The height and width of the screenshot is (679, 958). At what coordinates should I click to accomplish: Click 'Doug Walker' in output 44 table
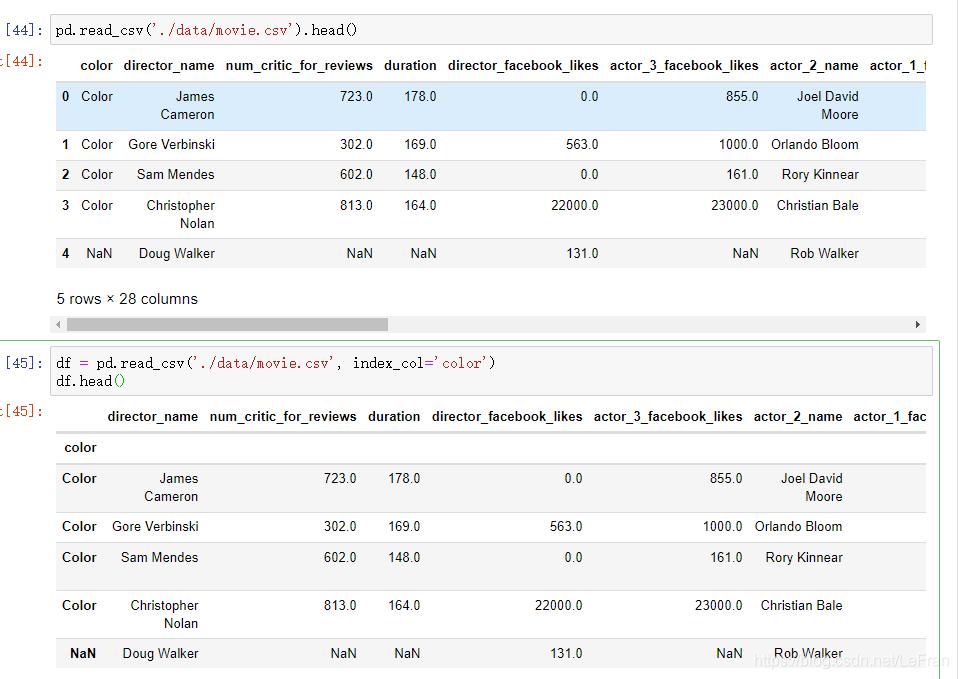(177, 254)
